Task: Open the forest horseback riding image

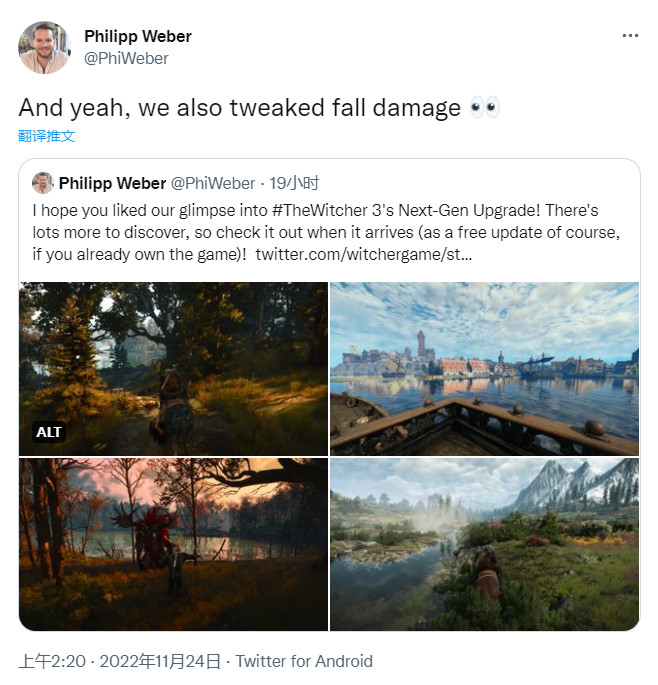Action: (x=173, y=368)
